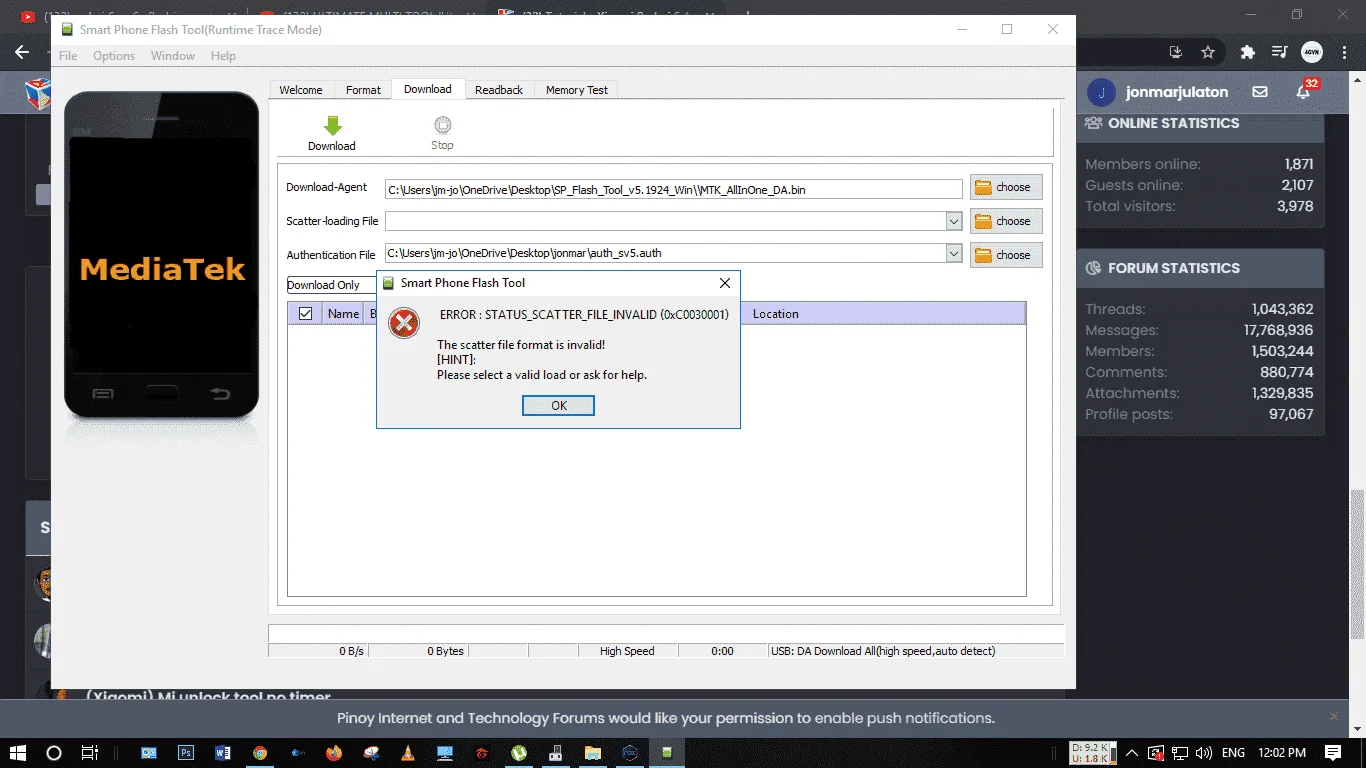Click the Smart Phone Flash Tool taskbar icon
This screenshot has height=768, width=1366.
pos(667,753)
